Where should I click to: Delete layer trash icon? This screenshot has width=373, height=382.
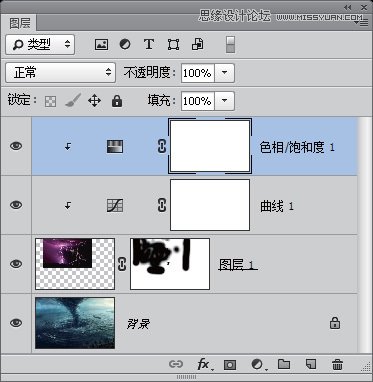click(337, 364)
